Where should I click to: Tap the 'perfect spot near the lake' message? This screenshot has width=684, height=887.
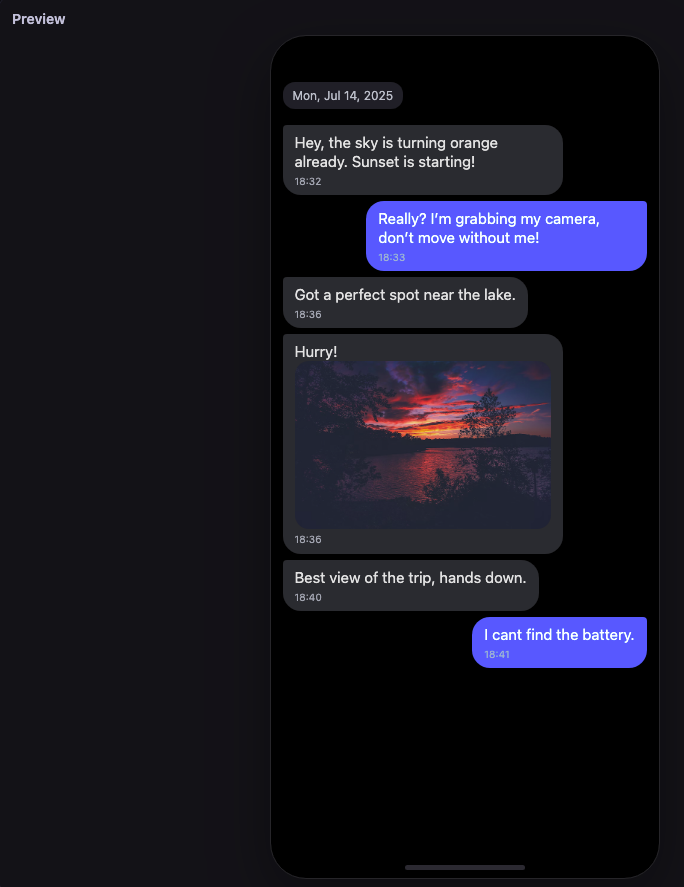405,303
